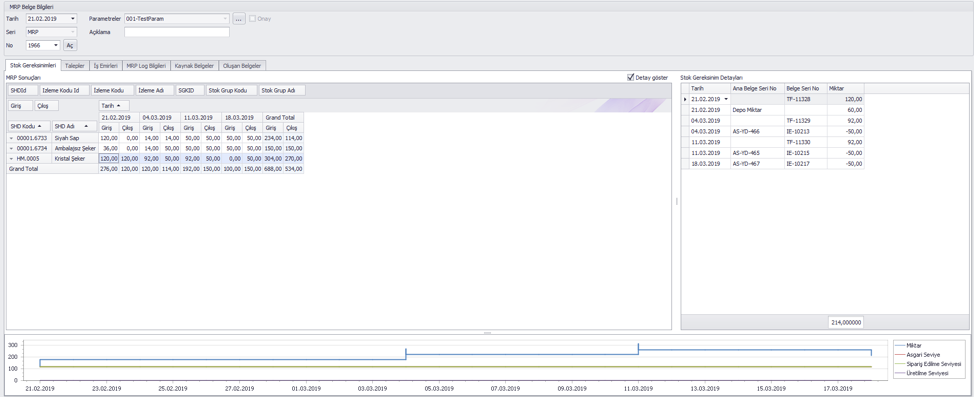Sort by the Tarih column field

pyautogui.click(x=115, y=106)
